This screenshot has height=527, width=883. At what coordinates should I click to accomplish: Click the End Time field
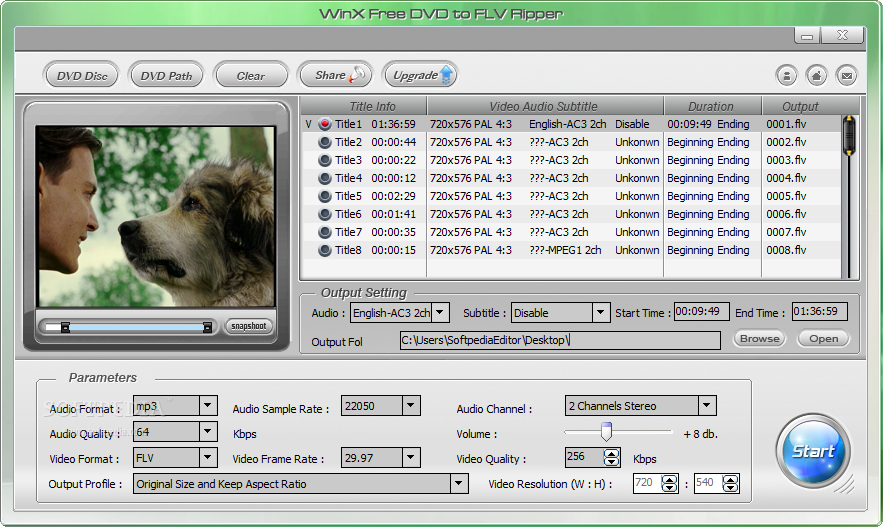pos(819,311)
